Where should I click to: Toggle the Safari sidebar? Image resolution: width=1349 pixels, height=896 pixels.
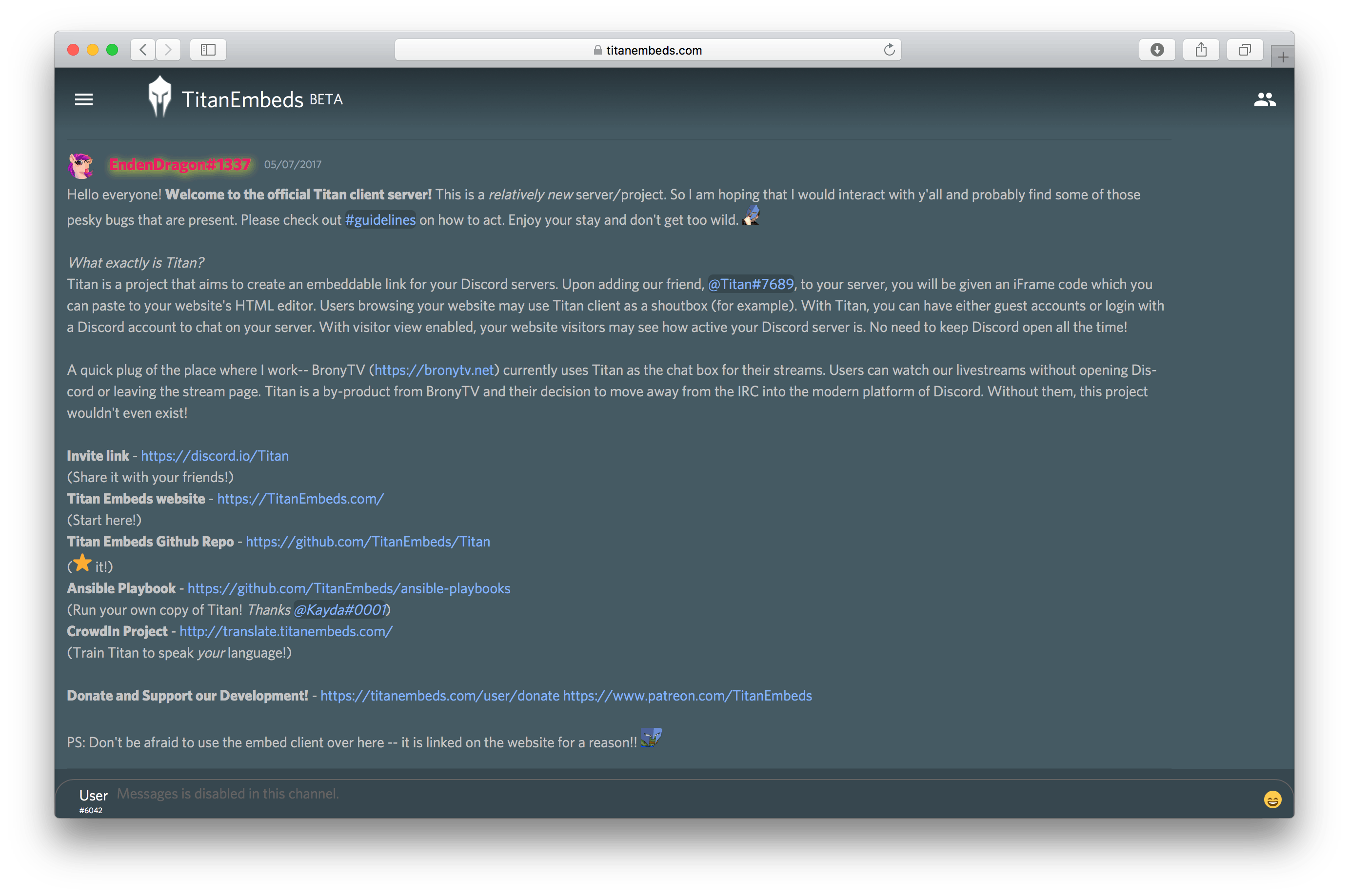tap(208, 50)
